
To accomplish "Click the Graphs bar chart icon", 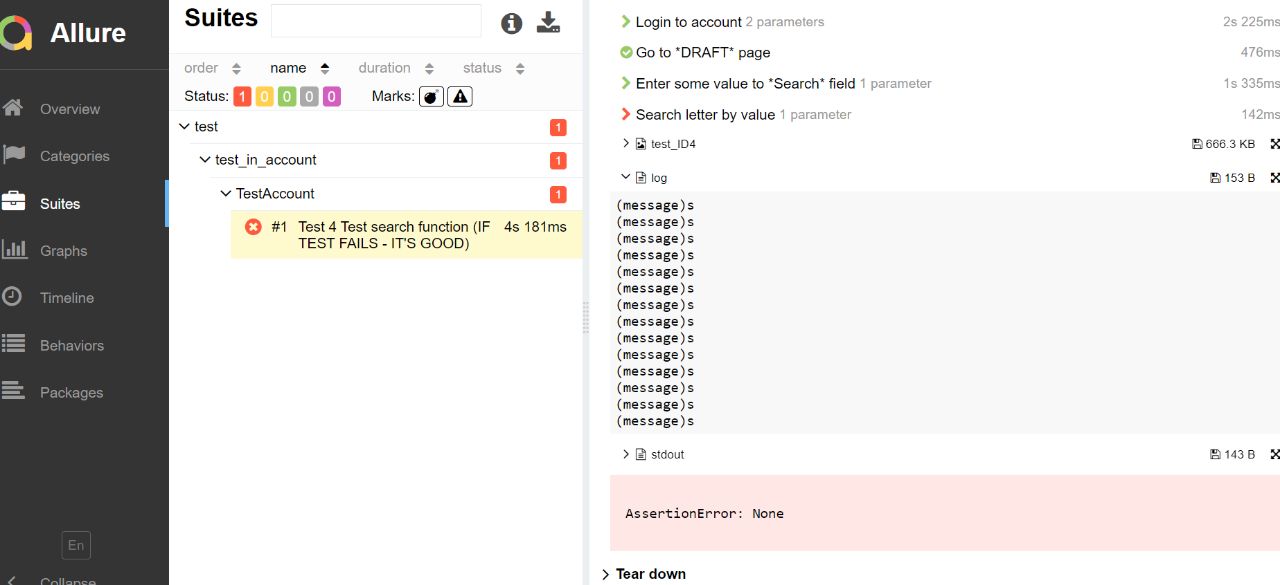I will [x=14, y=250].
